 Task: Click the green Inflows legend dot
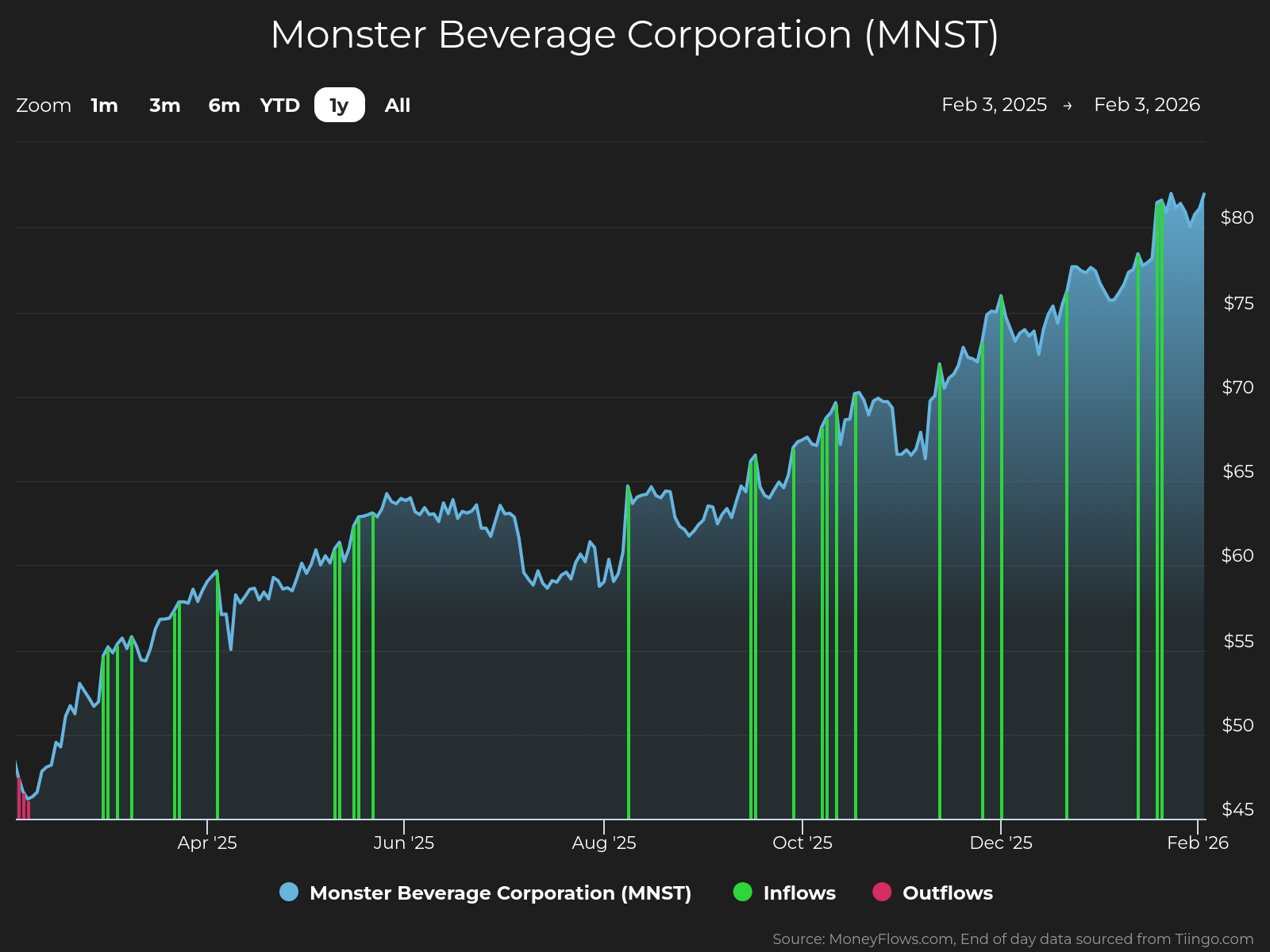[x=742, y=892]
